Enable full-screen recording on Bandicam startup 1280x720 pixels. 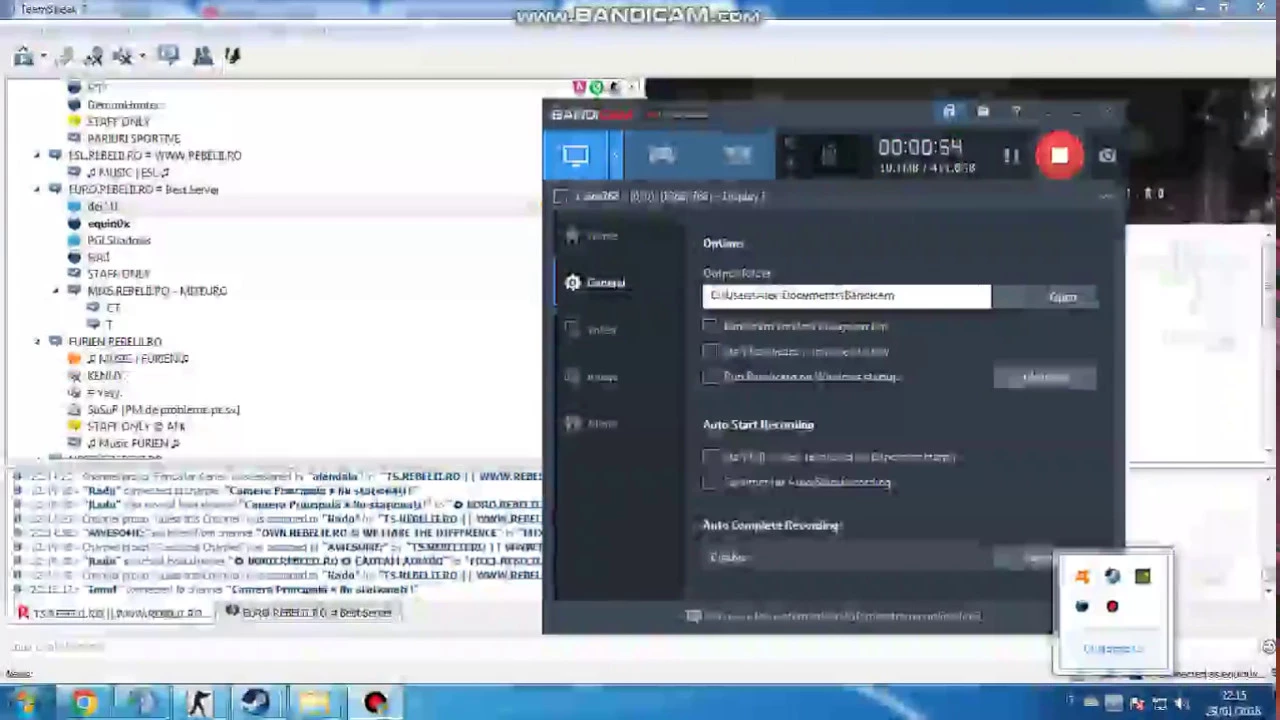coord(710,457)
